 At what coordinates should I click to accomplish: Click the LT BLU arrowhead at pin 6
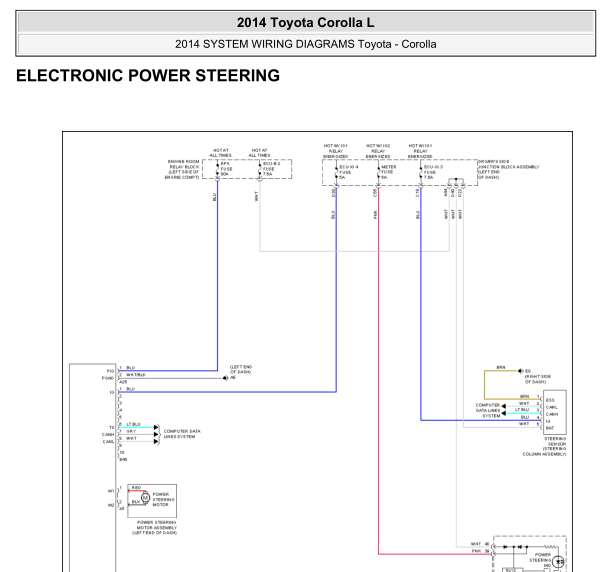pos(156,427)
